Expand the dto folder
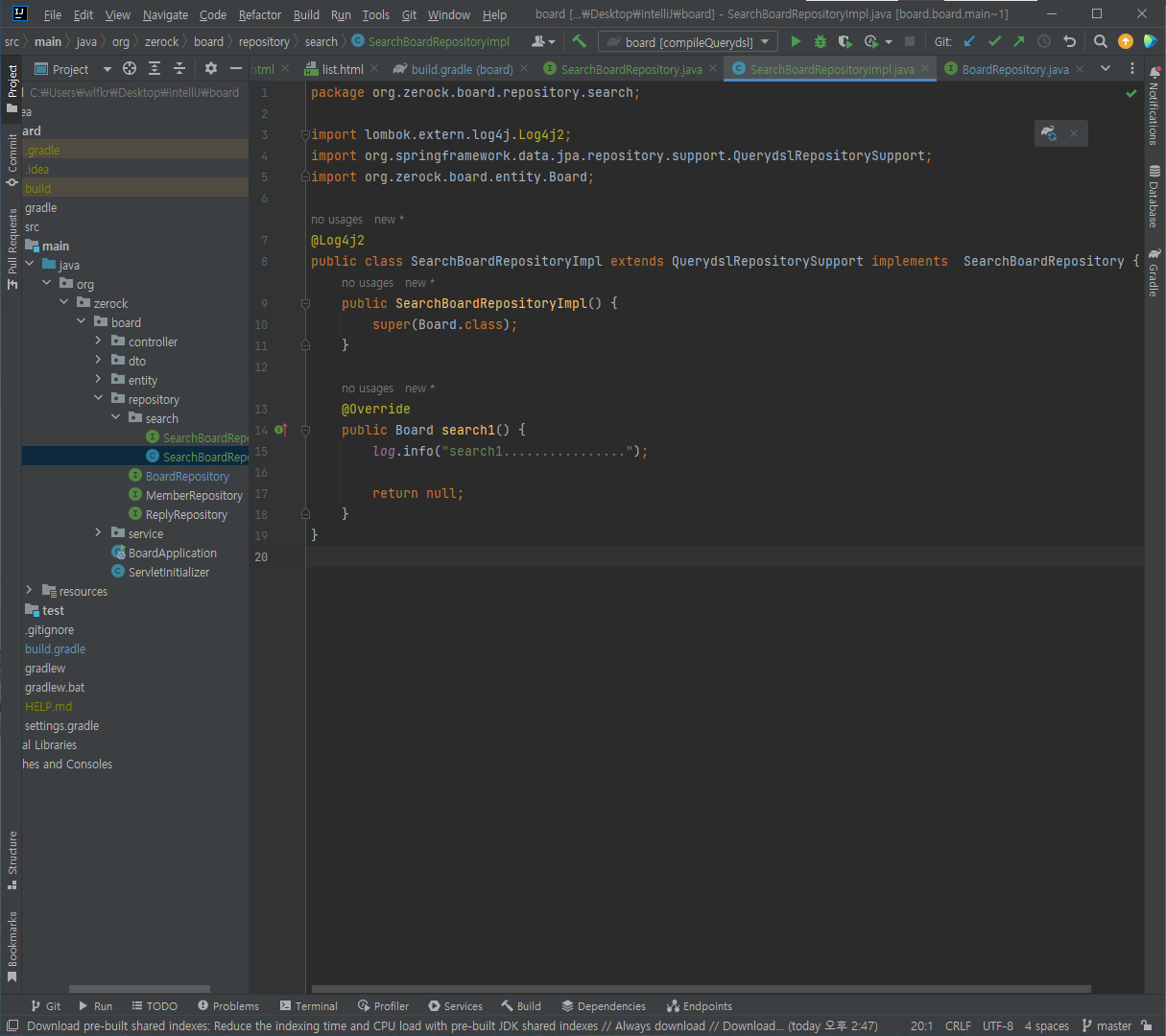This screenshot has width=1166, height=1036. pos(99,360)
